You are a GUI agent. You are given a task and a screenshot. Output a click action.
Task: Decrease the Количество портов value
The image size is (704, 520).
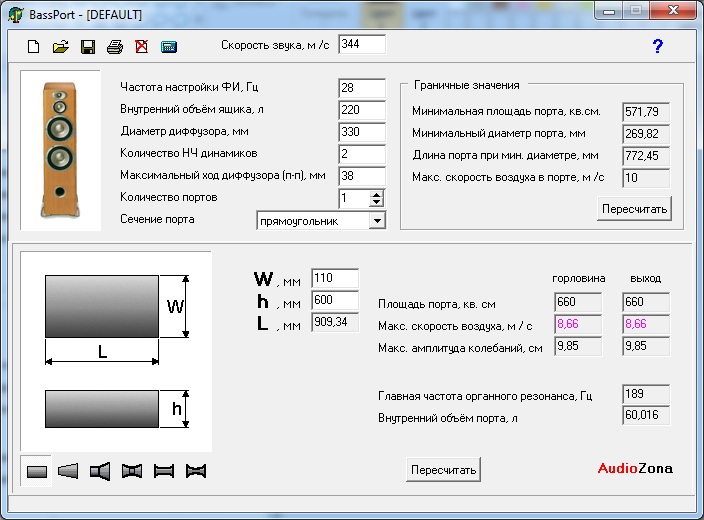pos(376,203)
